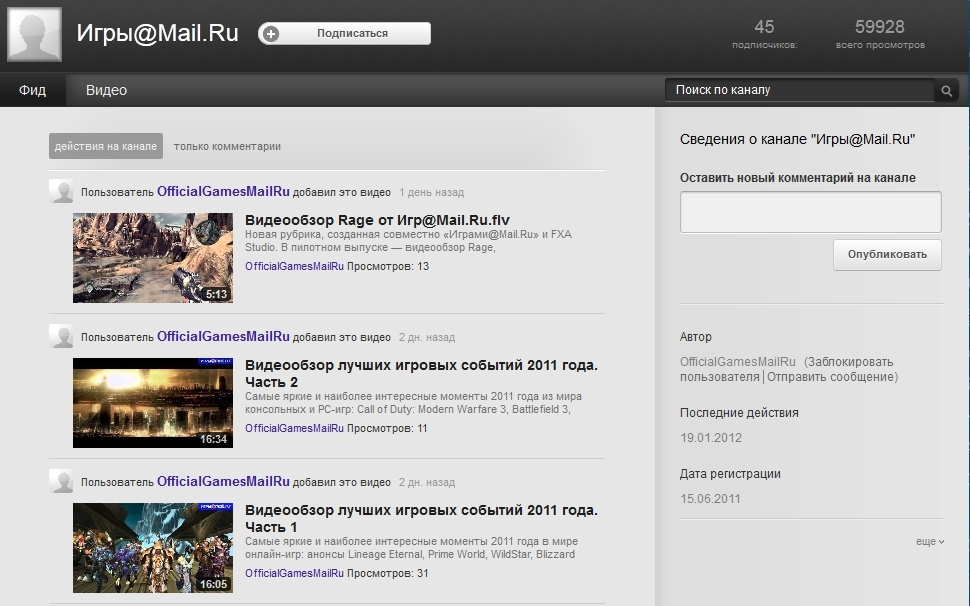Switch to the Видео tab
970x606 pixels.
106,90
